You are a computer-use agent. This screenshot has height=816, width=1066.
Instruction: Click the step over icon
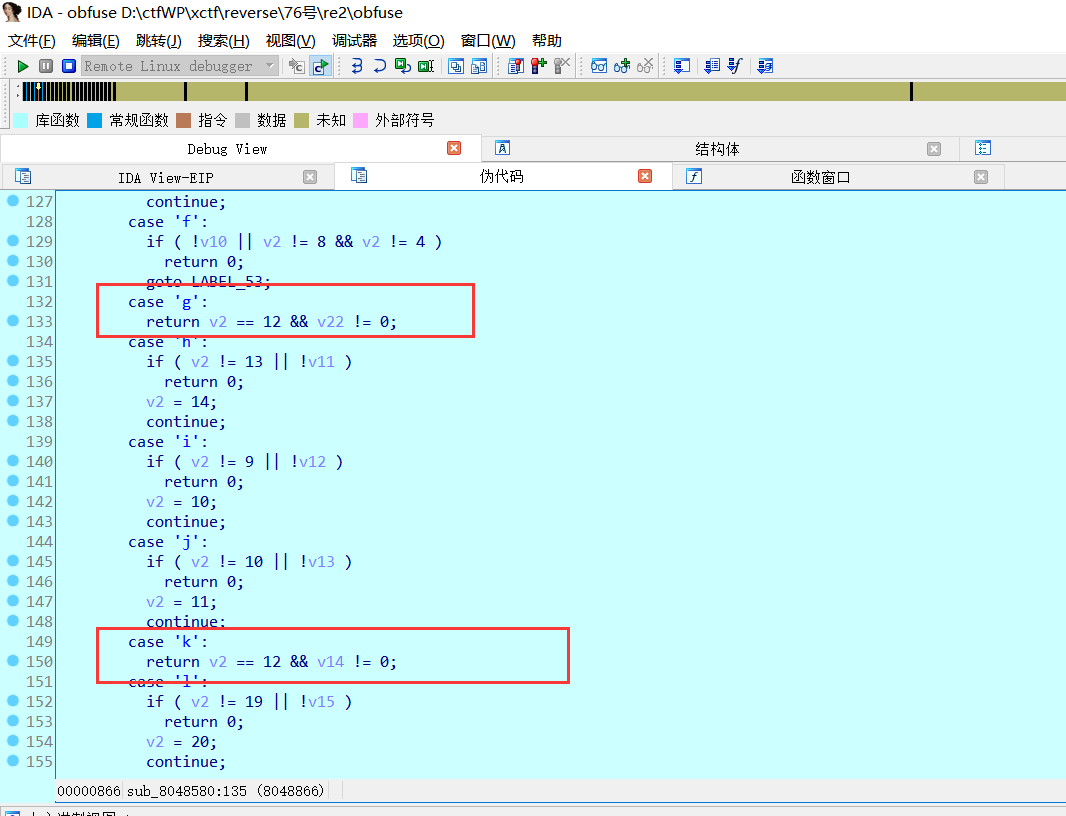pos(379,66)
